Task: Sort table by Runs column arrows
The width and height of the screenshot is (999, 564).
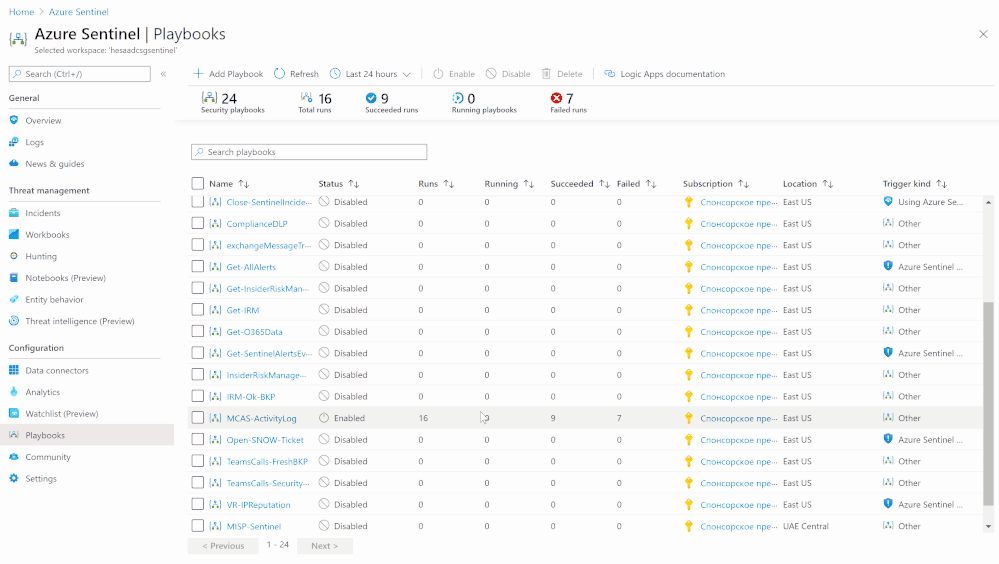Action: click(x=449, y=184)
